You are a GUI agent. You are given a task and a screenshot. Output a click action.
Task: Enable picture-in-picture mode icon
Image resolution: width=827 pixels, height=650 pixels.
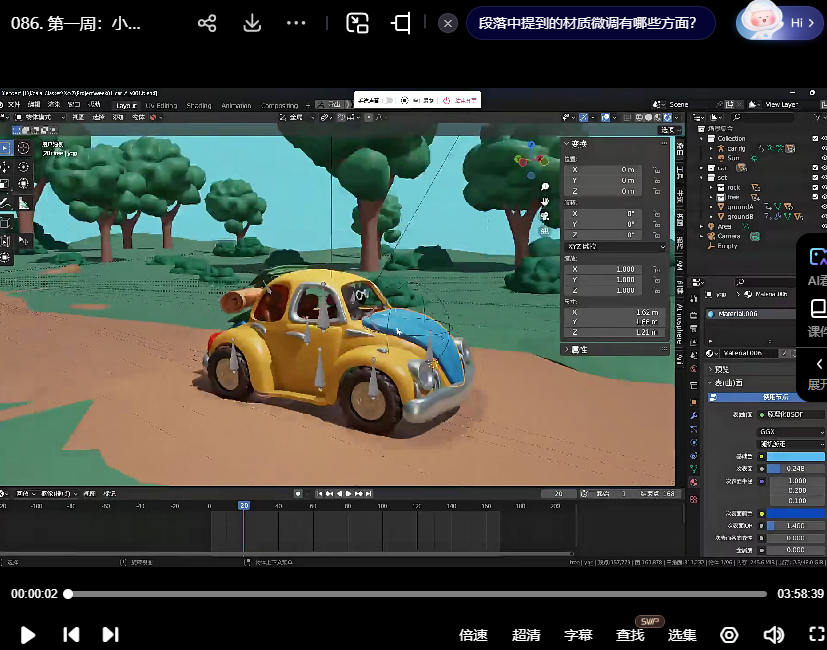pos(358,23)
